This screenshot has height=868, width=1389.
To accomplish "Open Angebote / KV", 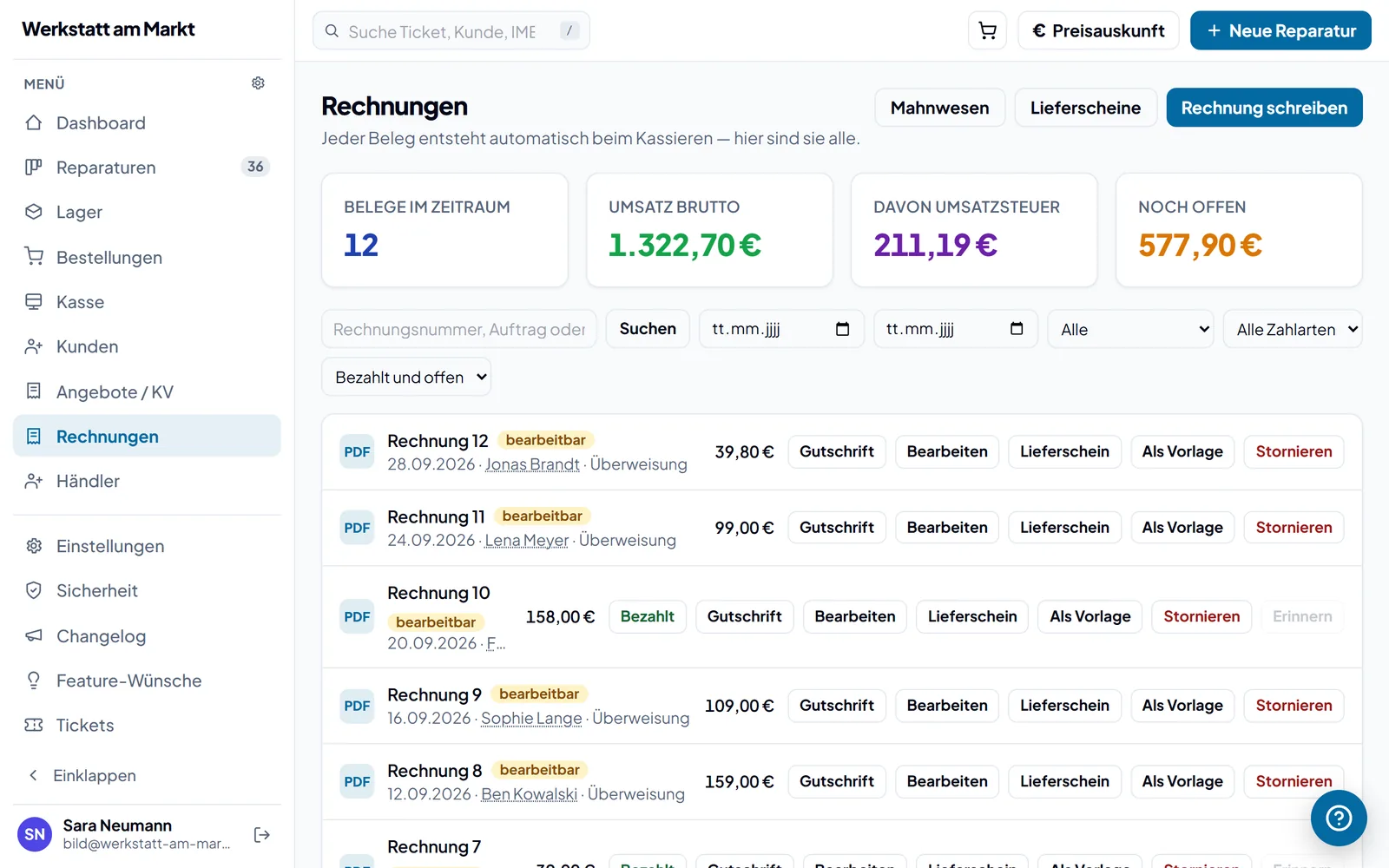I will click(x=147, y=392).
